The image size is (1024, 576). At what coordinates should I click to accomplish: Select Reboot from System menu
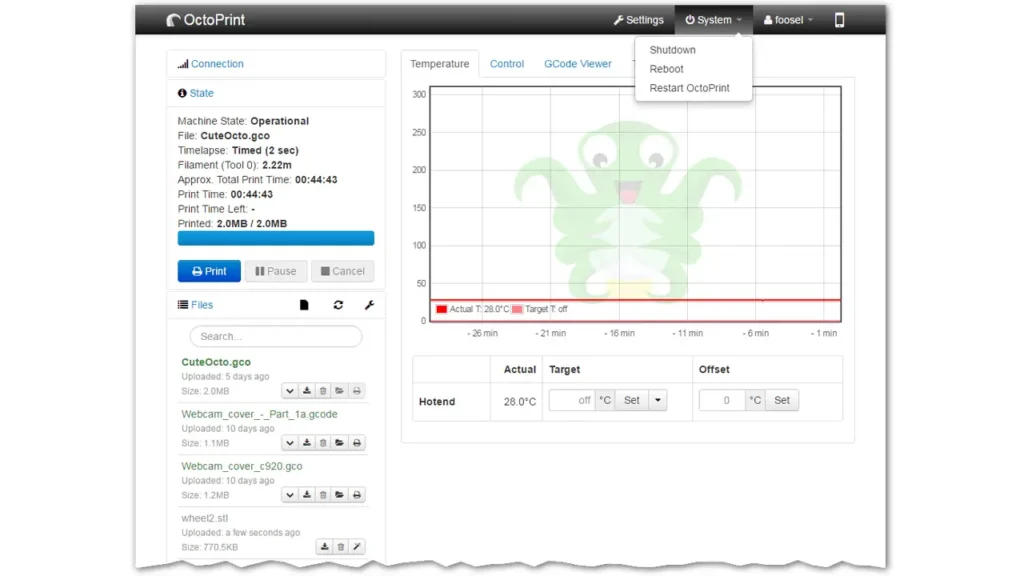[666, 69]
